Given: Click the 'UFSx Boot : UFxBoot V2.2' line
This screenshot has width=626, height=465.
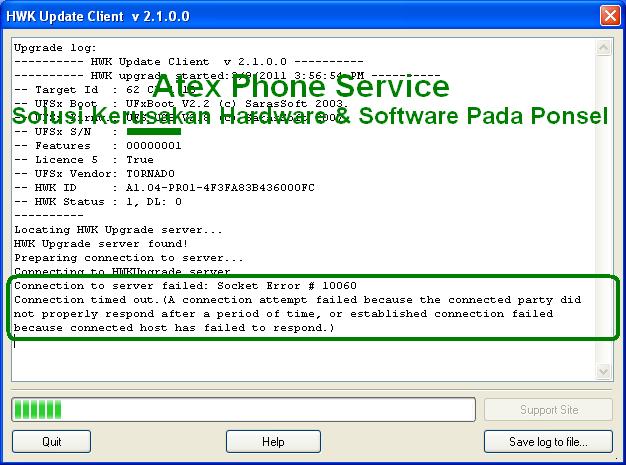Looking at the screenshot, I should pyautogui.click(x=181, y=104).
